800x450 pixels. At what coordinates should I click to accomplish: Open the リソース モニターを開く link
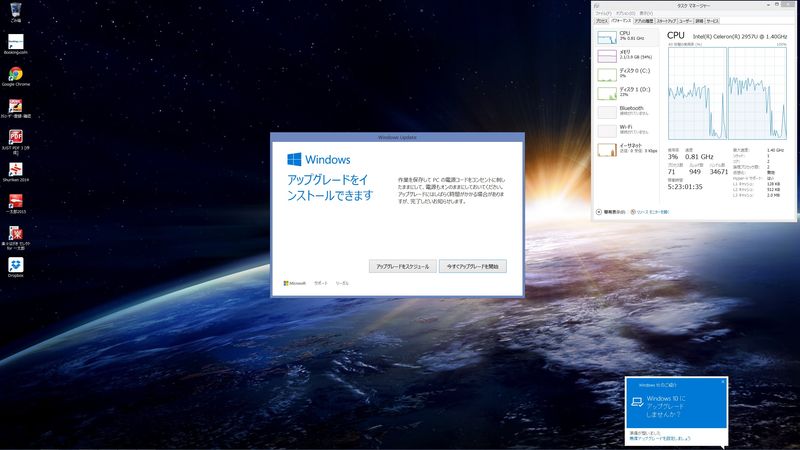(649, 212)
